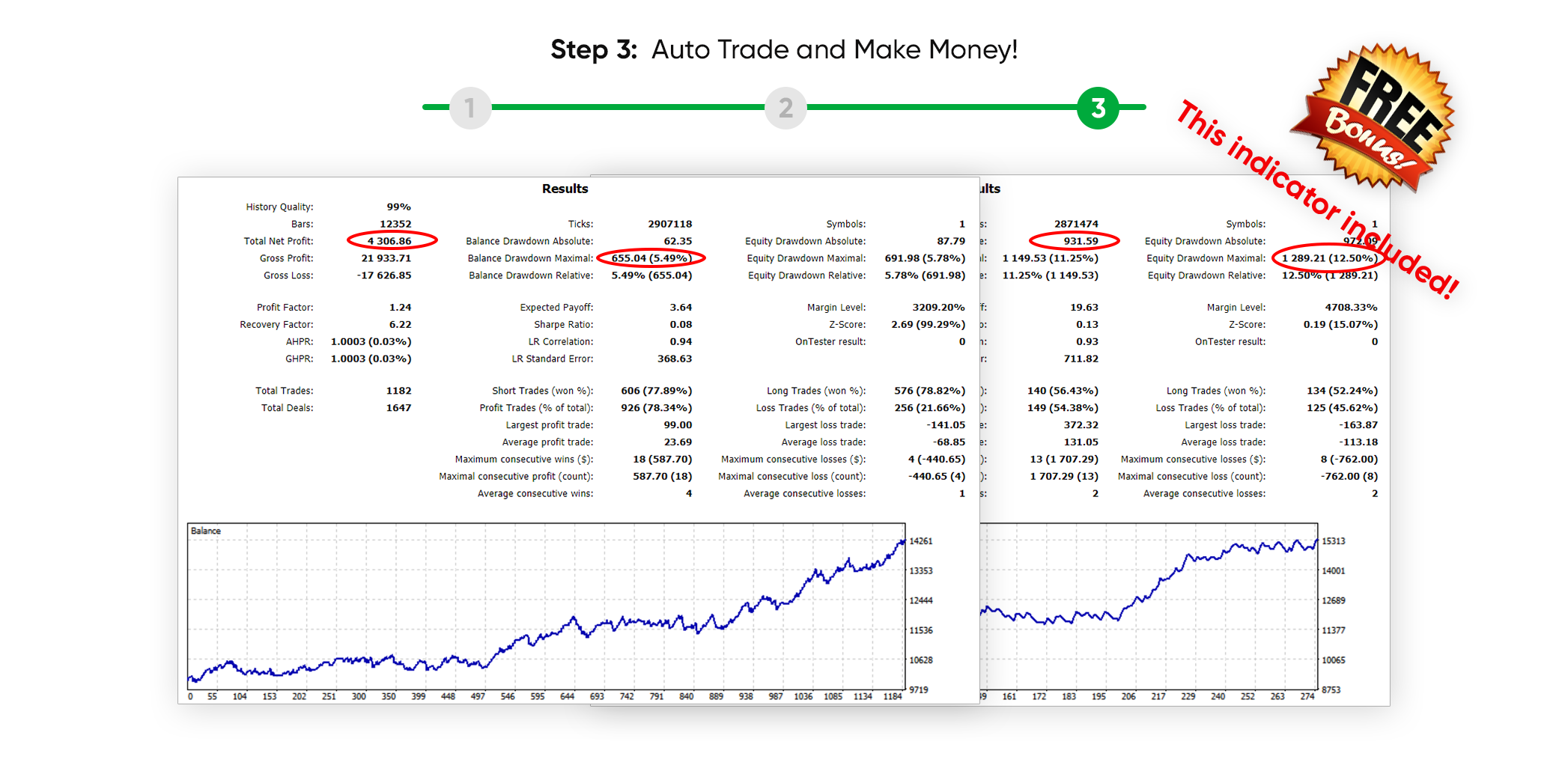The height and width of the screenshot is (765, 1568).
Task: Click the 15313 axis label on right chart
Action: coord(1334,541)
